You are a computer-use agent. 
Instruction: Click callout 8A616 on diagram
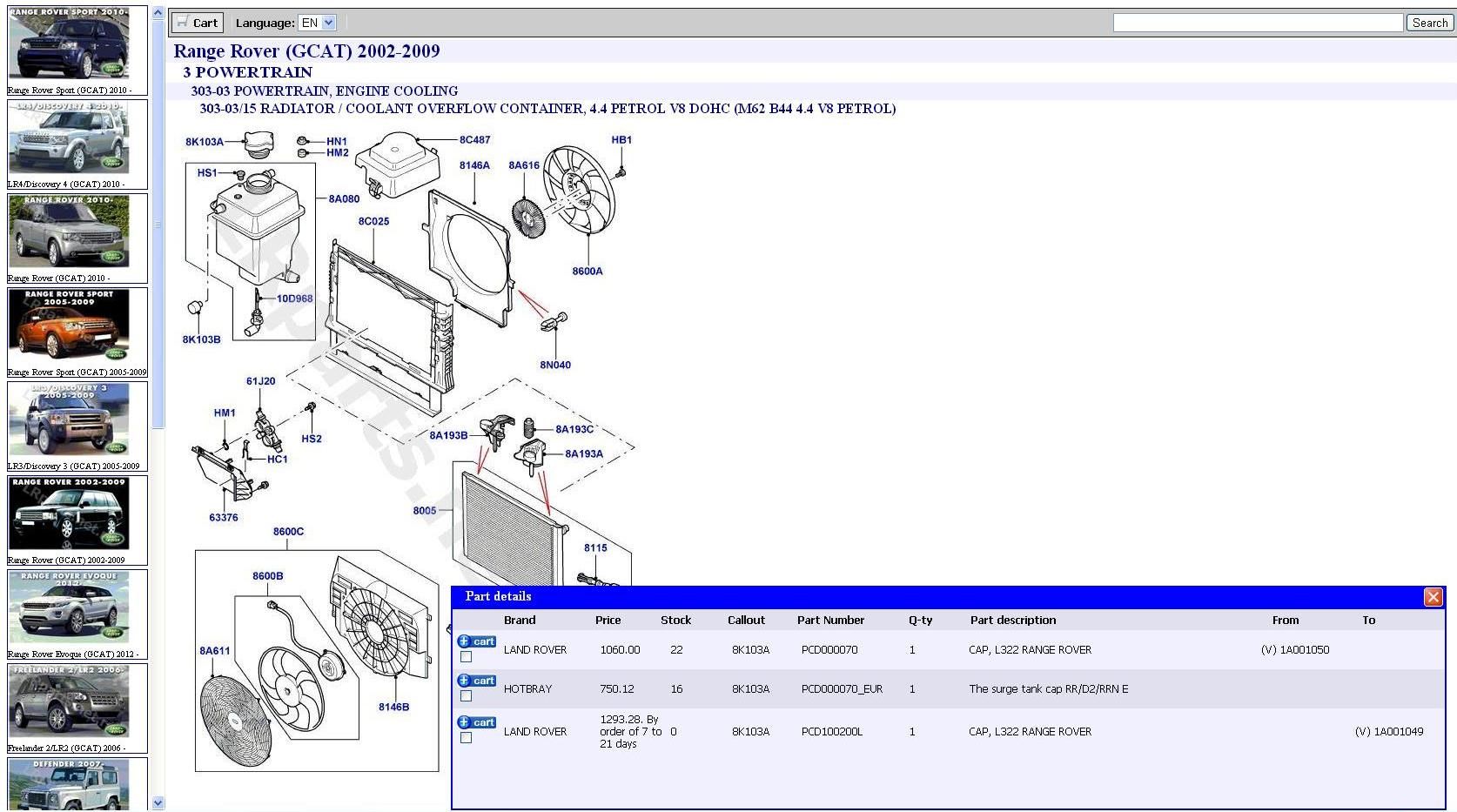(x=524, y=165)
